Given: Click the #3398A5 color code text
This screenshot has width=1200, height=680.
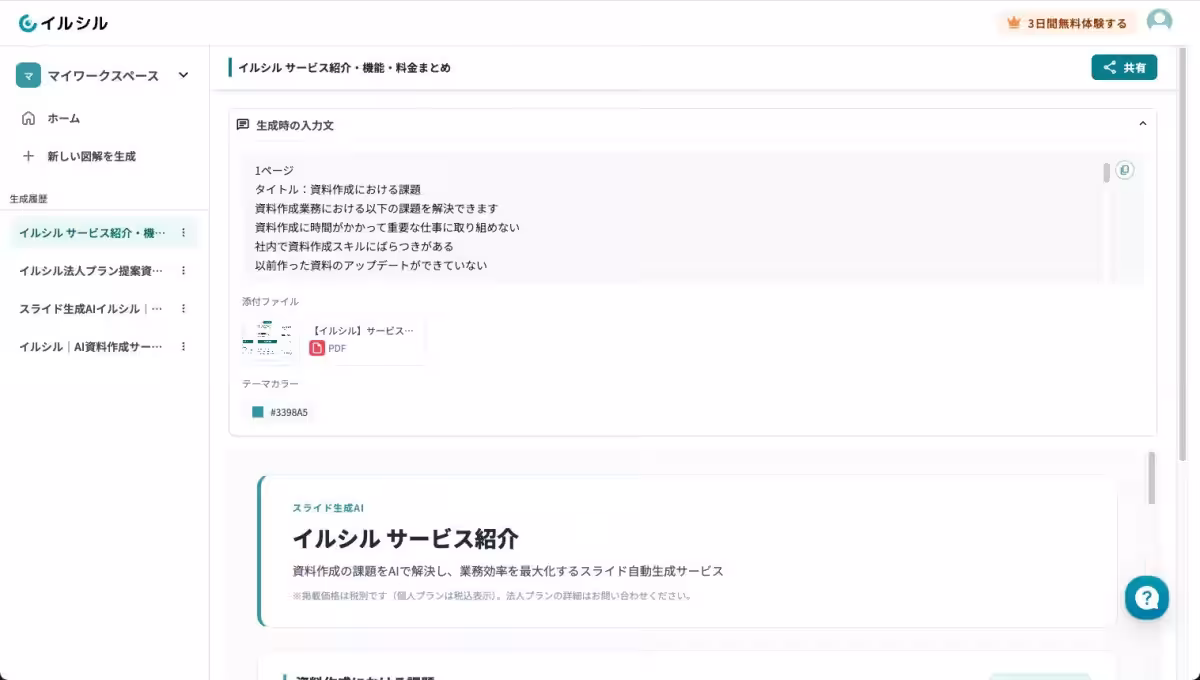Looking at the screenshot, I should [289, 412].
